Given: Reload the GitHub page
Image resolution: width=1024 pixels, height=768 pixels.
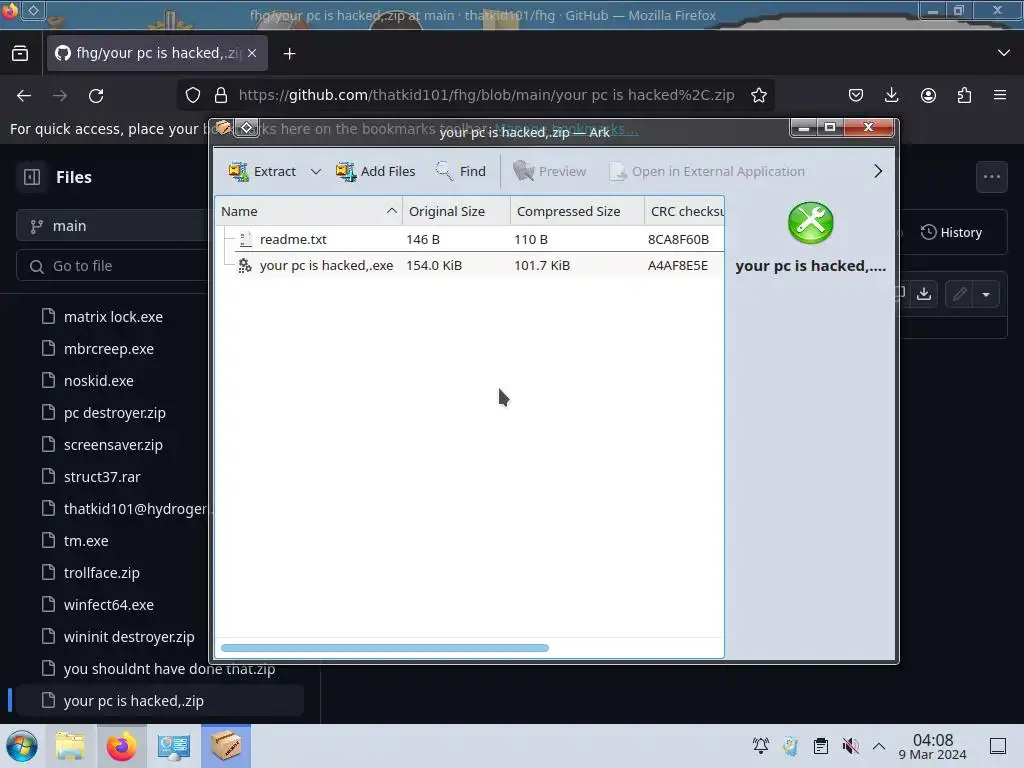Looking at the screenshot, I should [x=96, y=95].
